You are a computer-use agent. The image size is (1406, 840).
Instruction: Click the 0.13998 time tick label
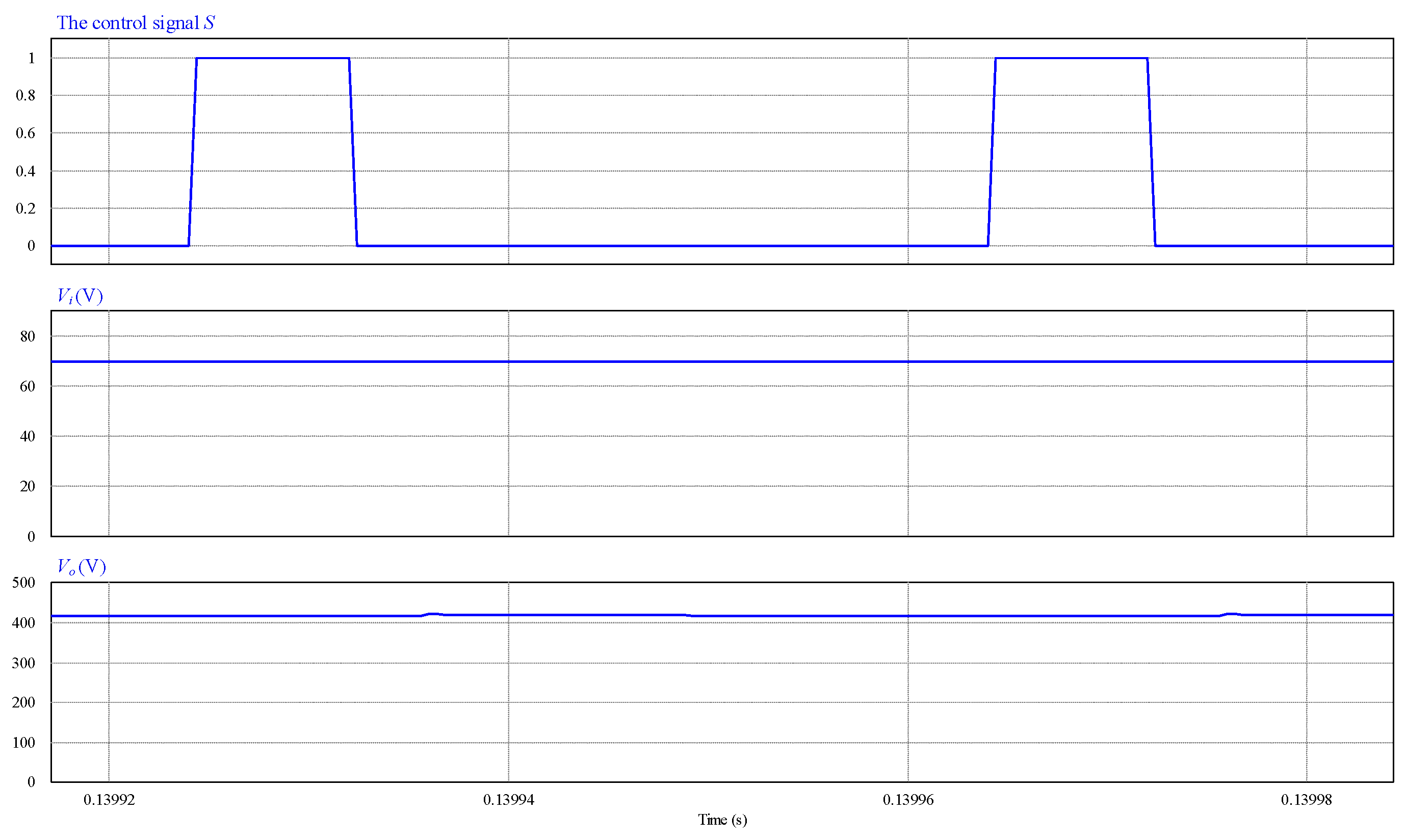point(1307,800)
